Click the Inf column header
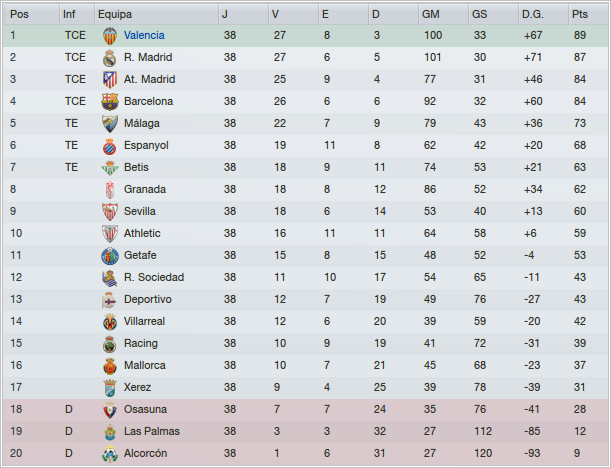The image size is (611, 468). point(68,14)
